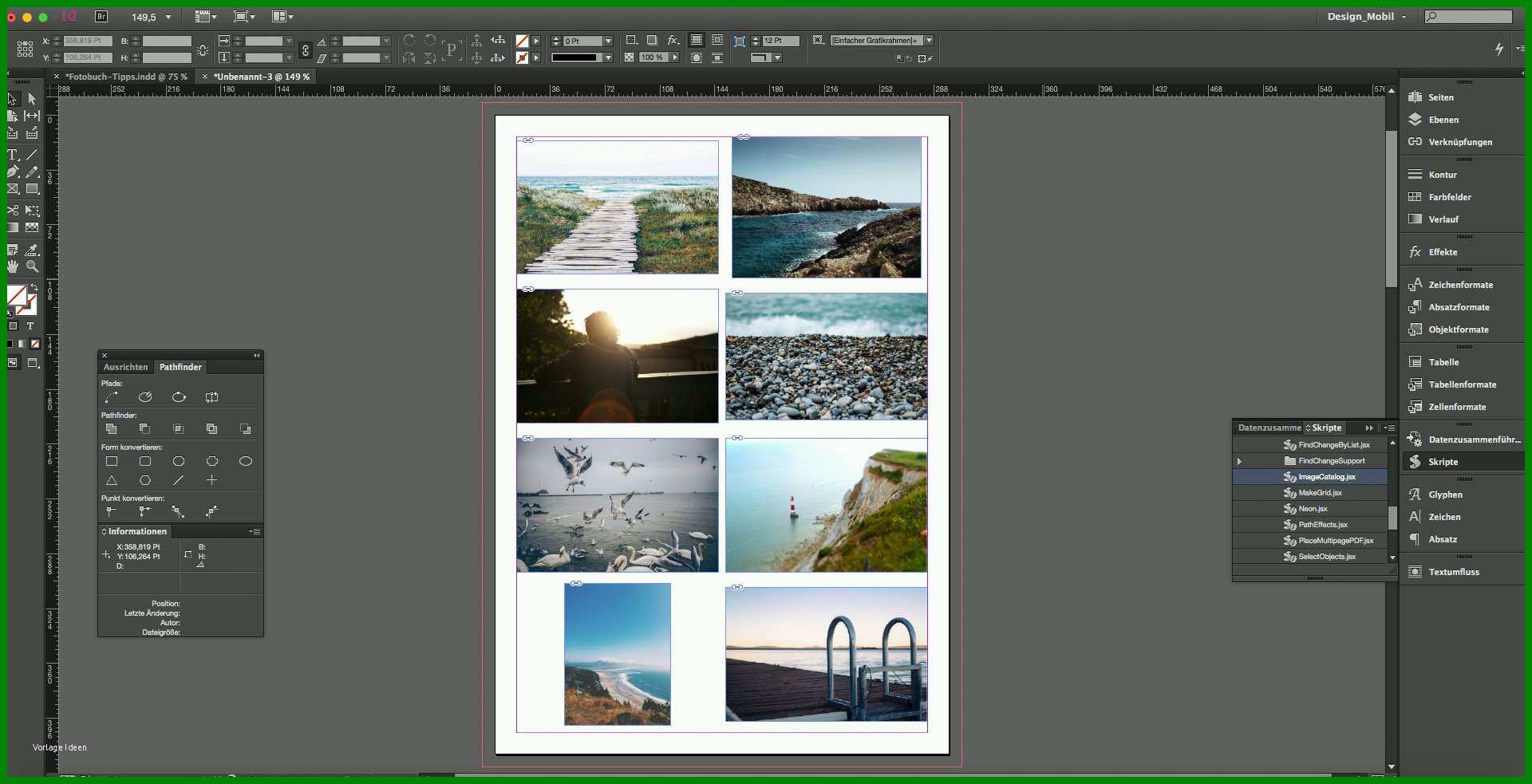1532x784 pixels.
Task: Select ImageCatalog.jsx script
Action: [1310, 477]
